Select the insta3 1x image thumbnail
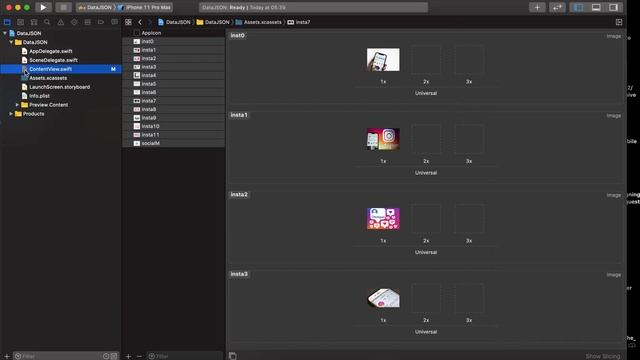 (x=383, y=298)
